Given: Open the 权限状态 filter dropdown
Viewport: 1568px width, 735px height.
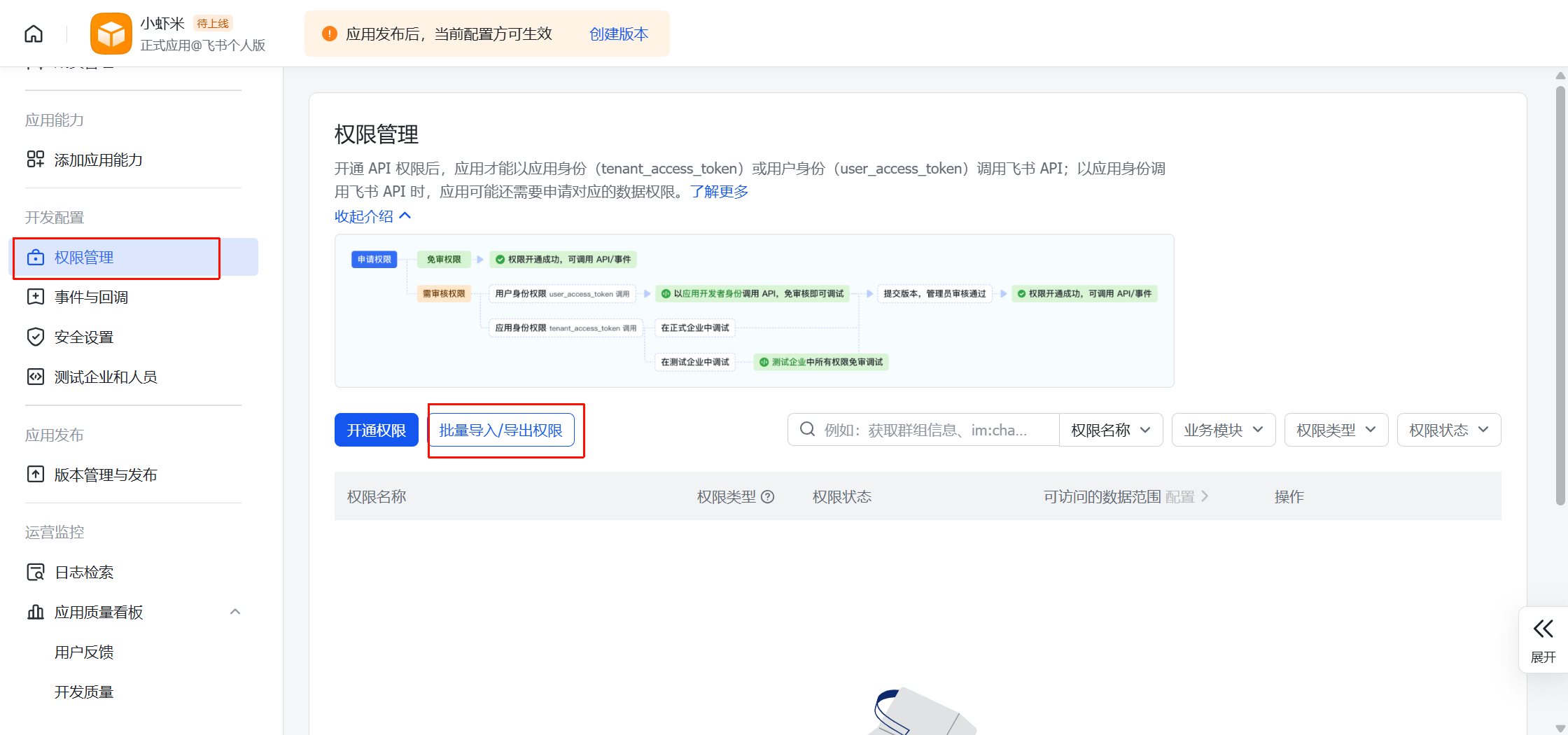Looking at the screenshot, I should [1448, 430].
